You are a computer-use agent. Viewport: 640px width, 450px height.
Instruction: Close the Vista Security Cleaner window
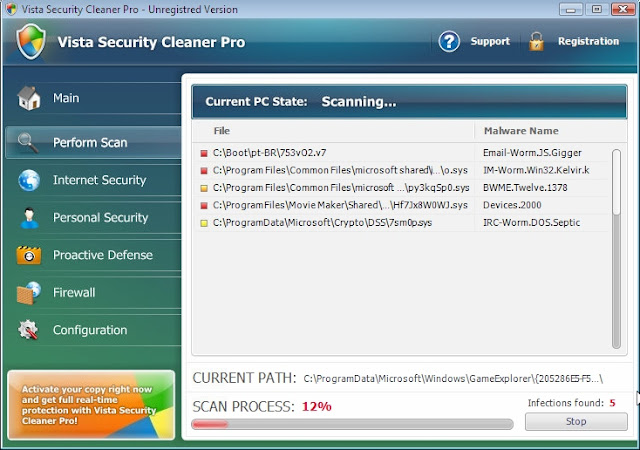click(x=623, y=9)
